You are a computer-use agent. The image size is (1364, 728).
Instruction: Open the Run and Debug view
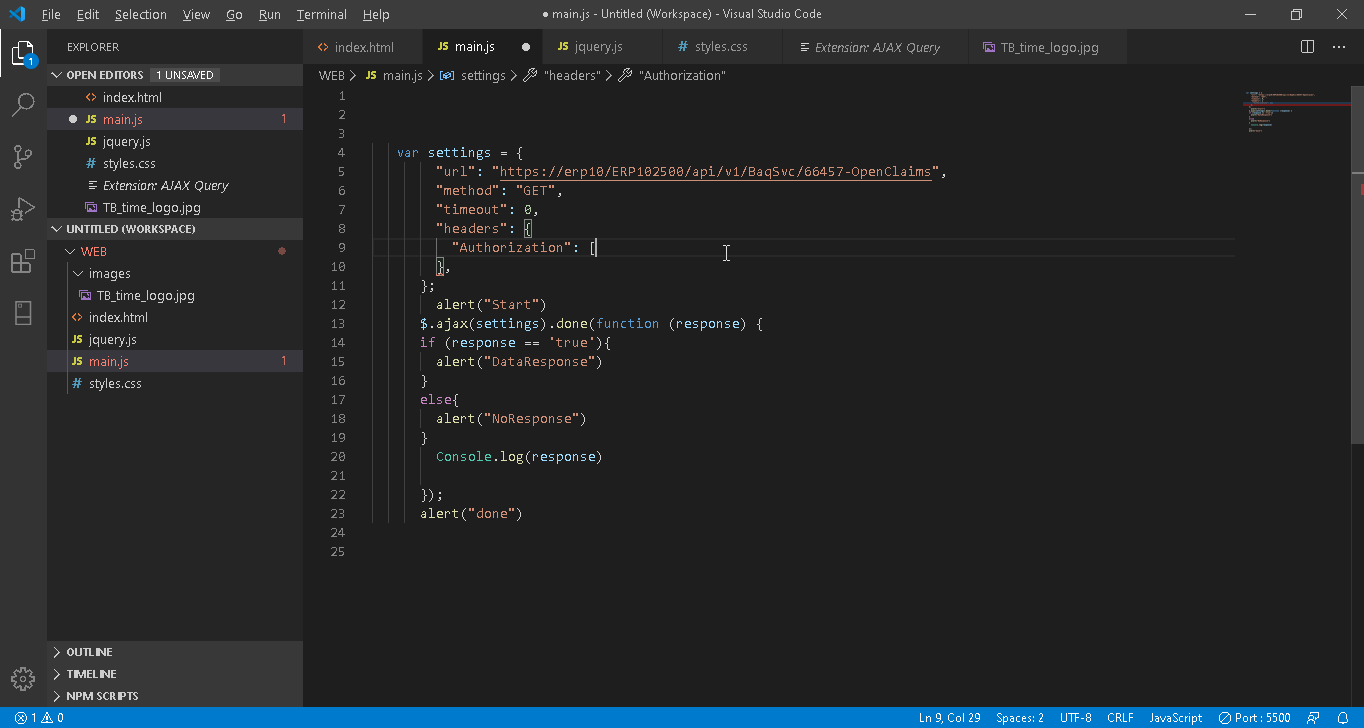coord(23,209)
